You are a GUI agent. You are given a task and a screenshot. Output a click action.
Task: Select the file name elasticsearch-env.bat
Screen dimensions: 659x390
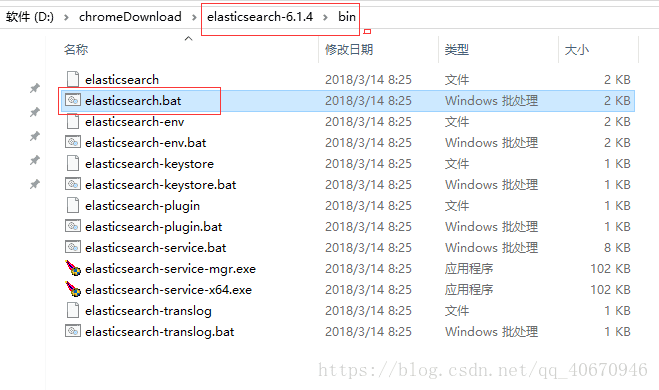145,142
